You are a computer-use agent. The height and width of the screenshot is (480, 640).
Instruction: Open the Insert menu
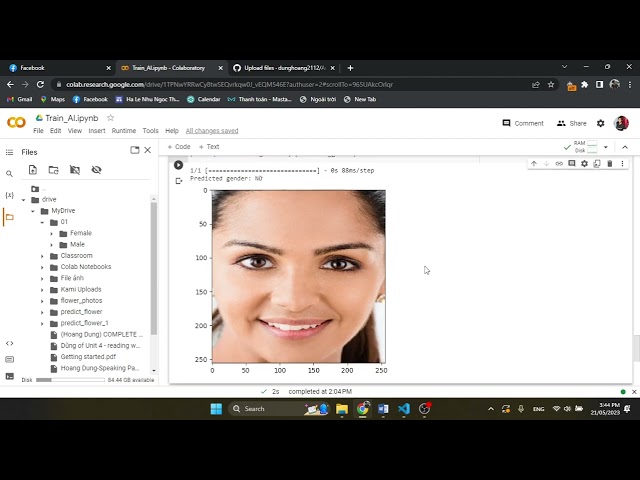[97, 131]
